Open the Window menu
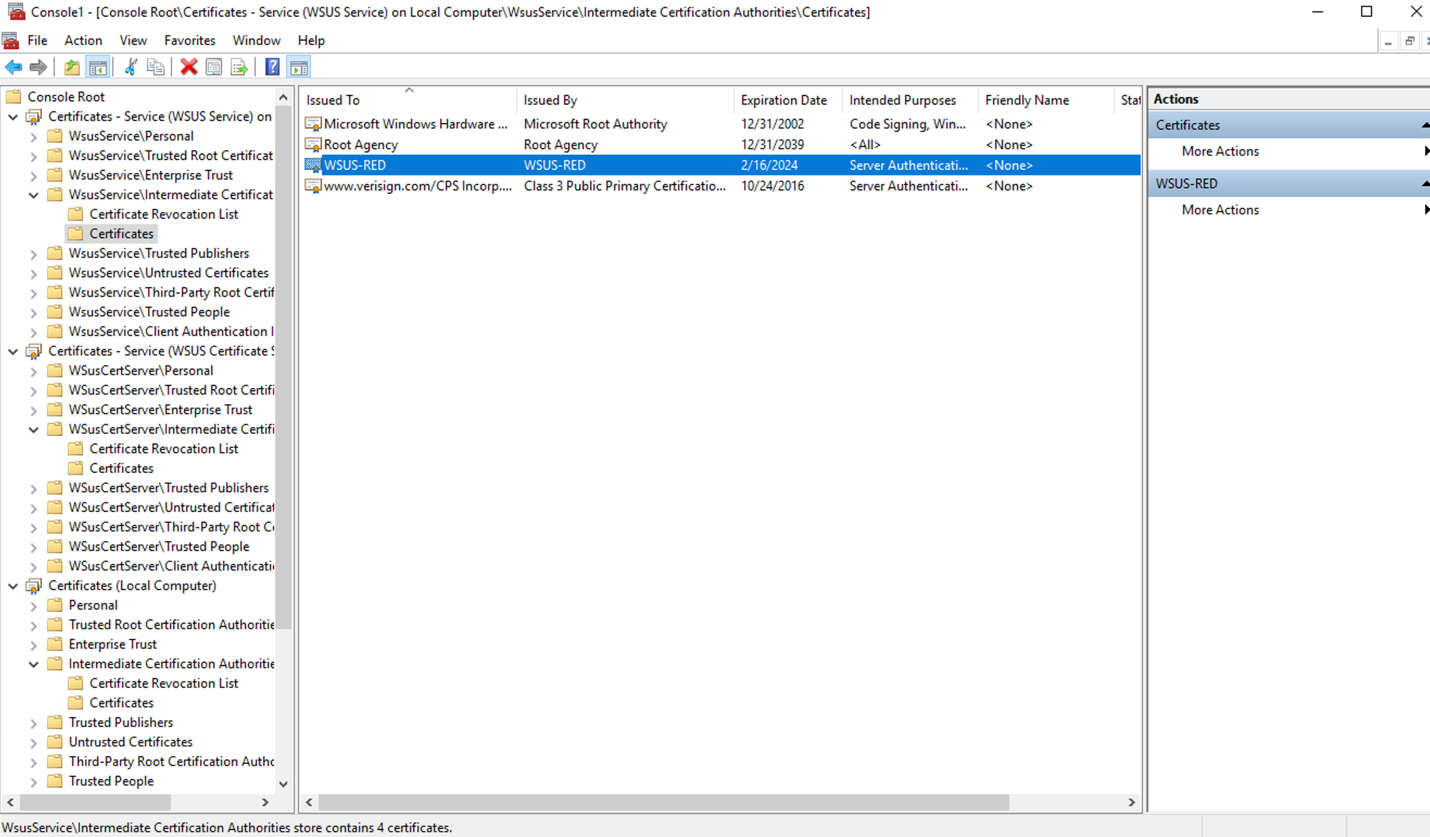The height and width of the screenshot is (837, 1430). (257, 40)
